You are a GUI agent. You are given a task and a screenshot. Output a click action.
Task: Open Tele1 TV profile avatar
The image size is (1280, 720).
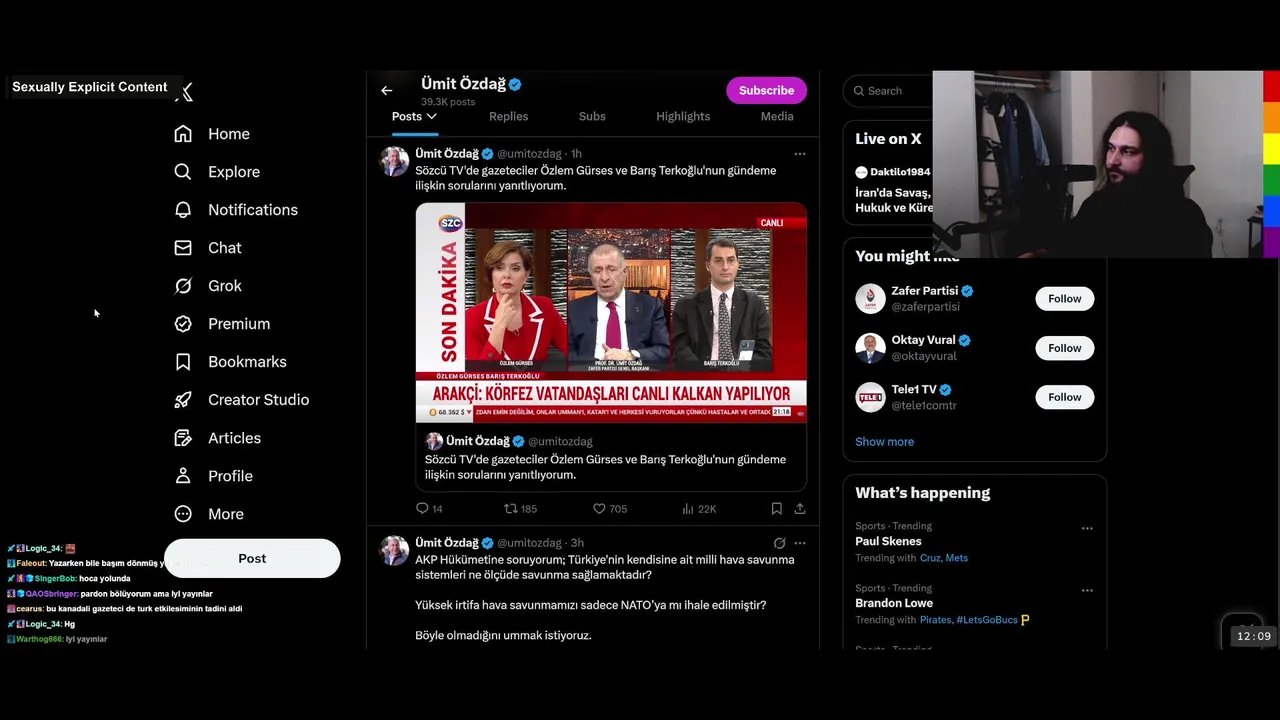870,397
